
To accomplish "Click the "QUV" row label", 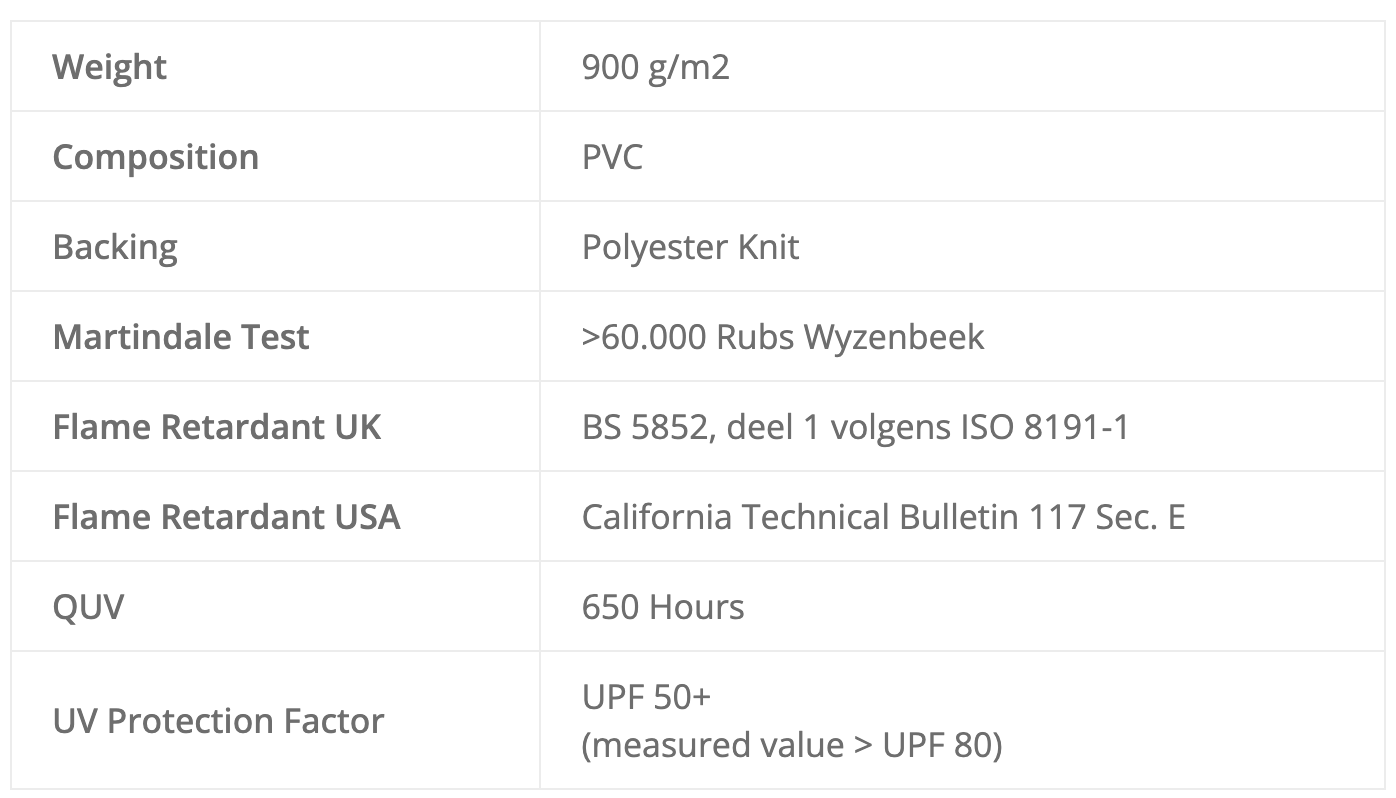I will [x=88, y=607].
